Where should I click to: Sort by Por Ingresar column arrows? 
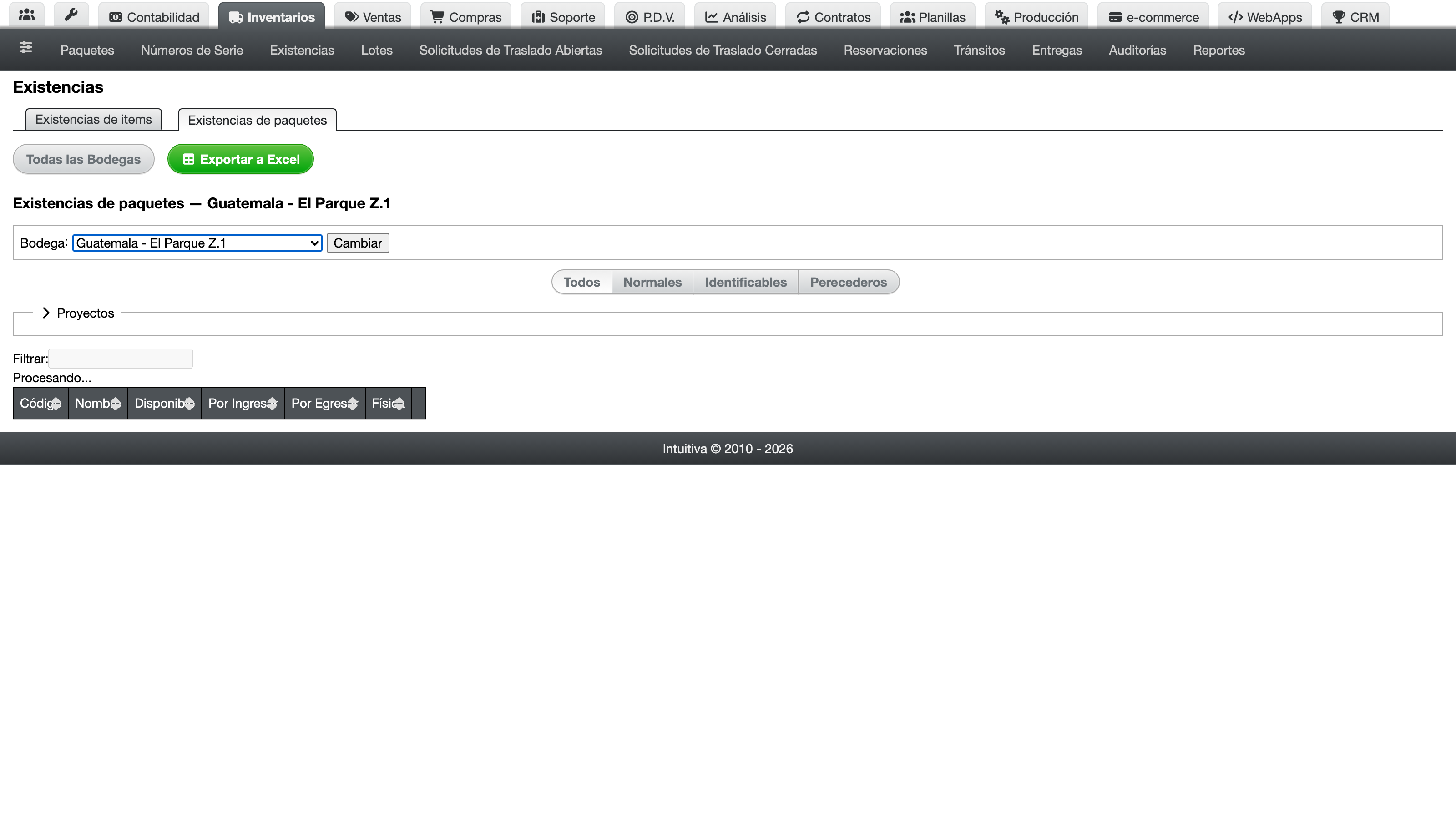272,404
